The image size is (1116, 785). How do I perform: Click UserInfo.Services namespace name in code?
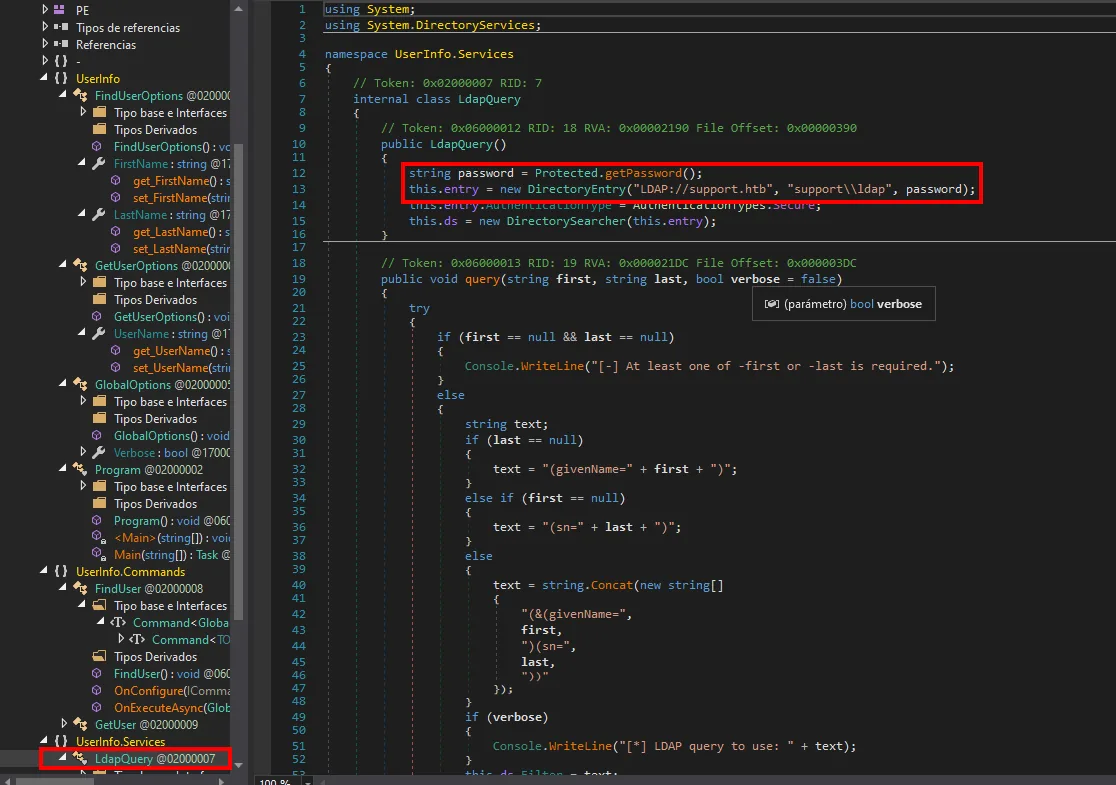454,54
